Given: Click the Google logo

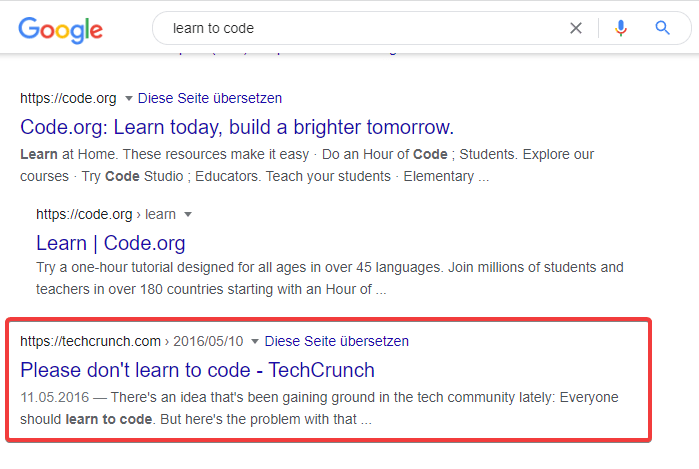Looking at the screenshot, I should point(60,30).
